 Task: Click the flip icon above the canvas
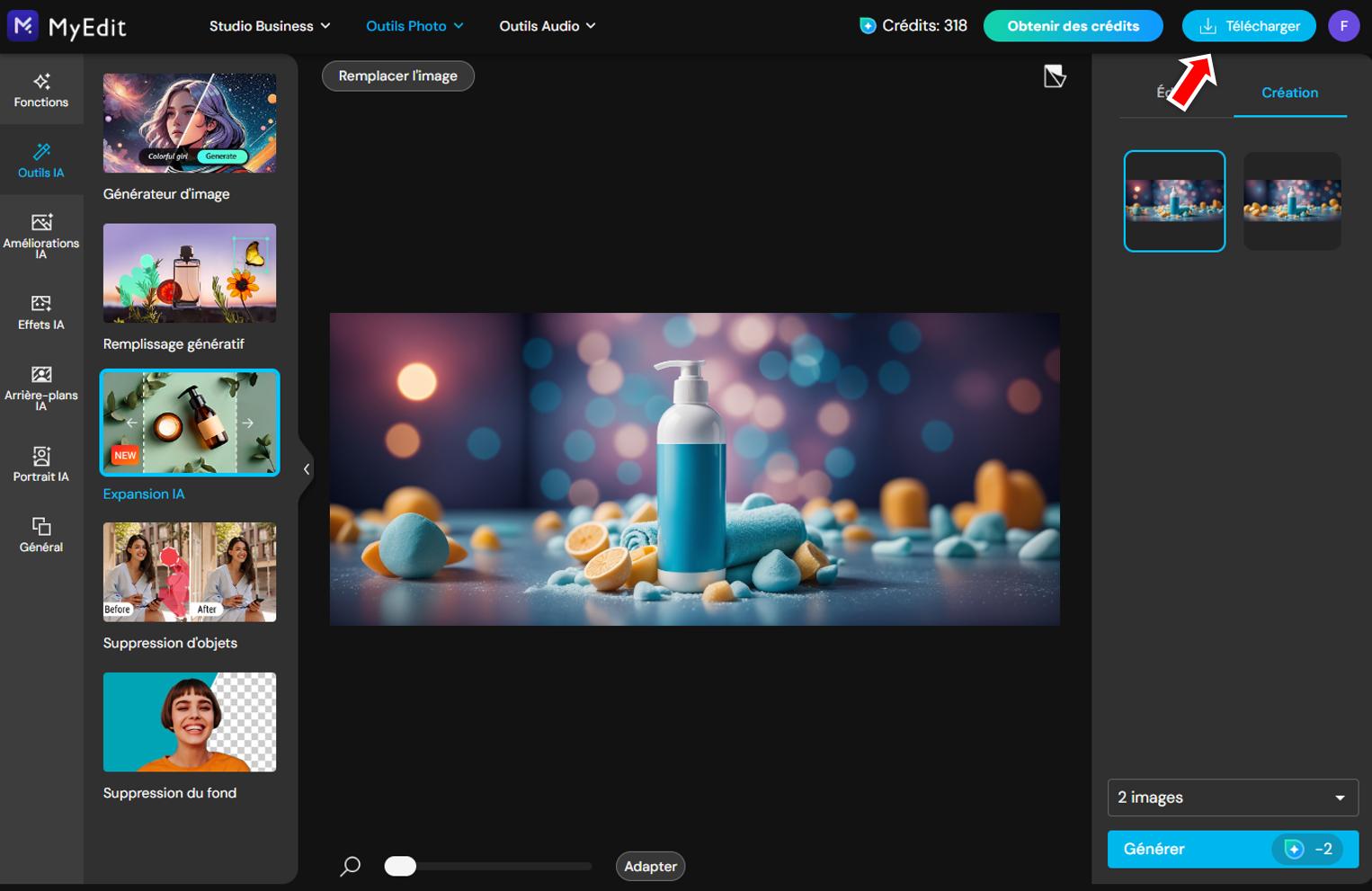[x=1055, y=76]
